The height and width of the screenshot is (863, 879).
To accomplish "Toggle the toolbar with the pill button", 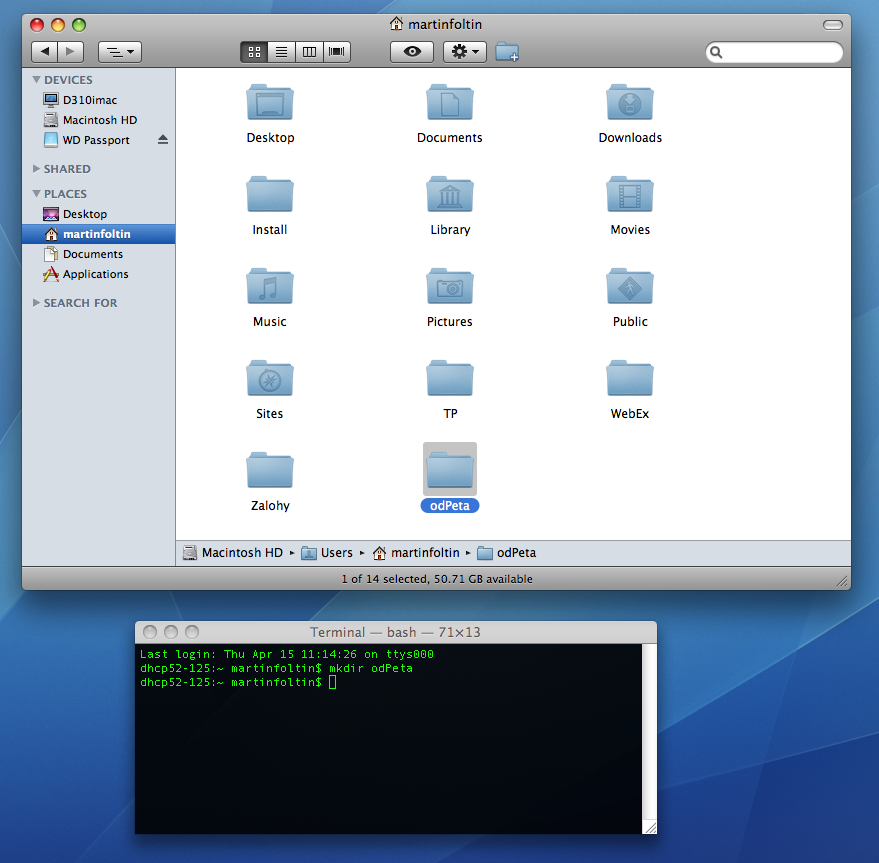I will (832, 25).
